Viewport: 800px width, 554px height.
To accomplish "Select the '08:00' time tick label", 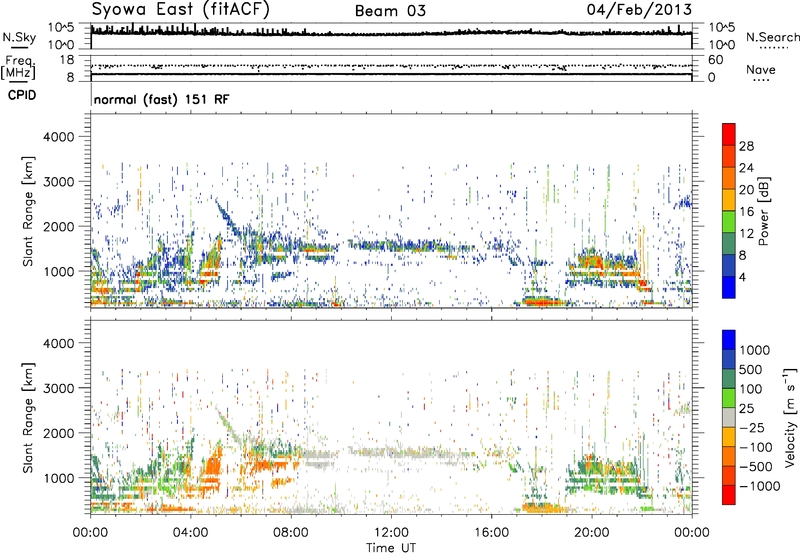I will 291,533.
